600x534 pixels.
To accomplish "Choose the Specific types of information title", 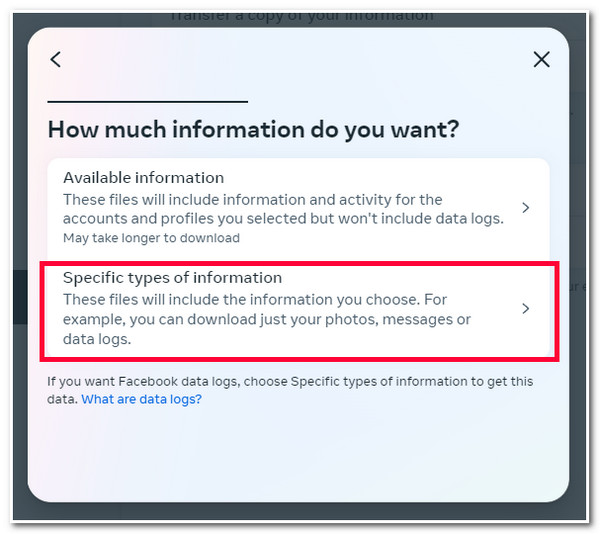I will 172,278.
